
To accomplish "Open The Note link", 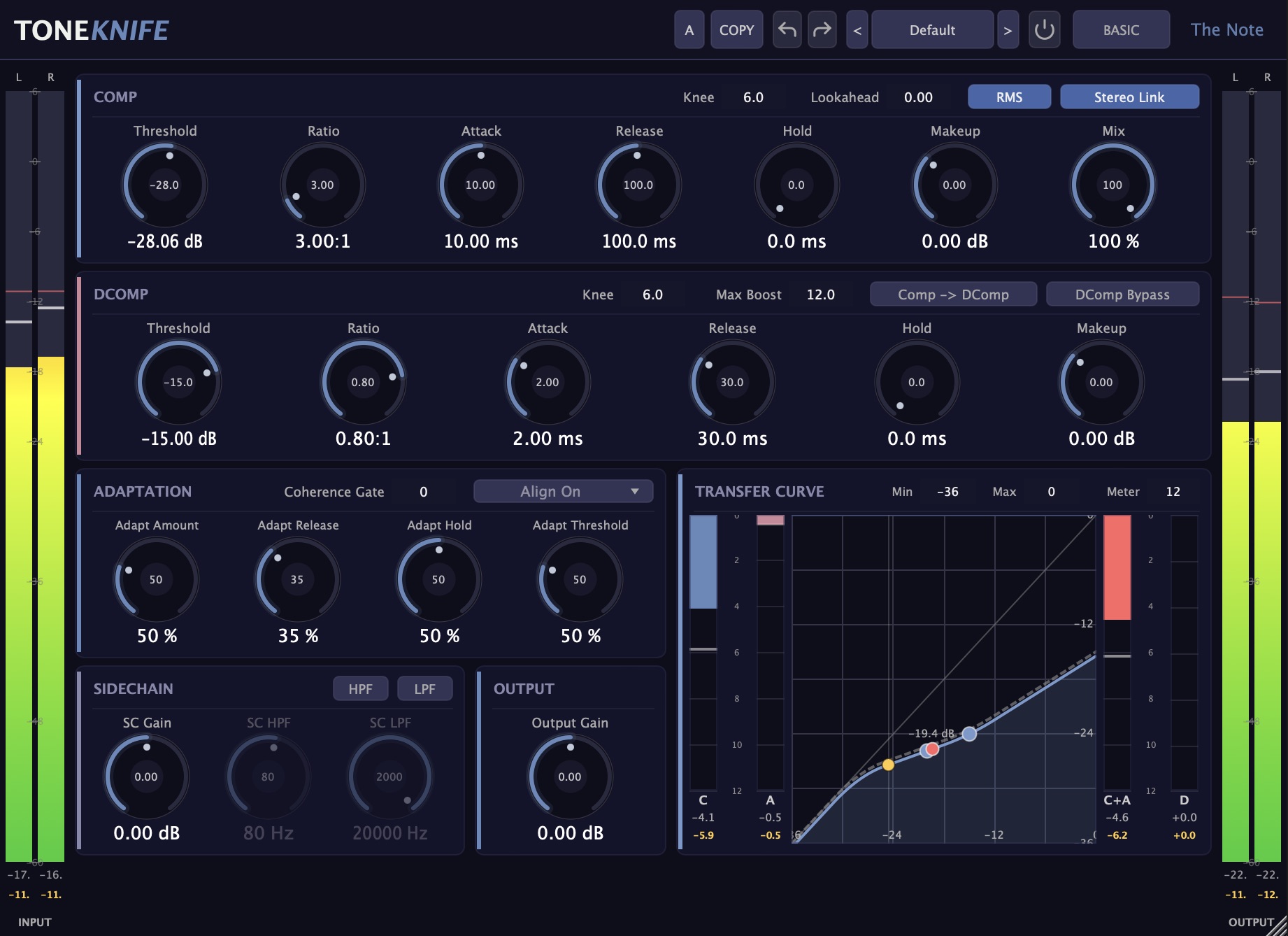I will [1226, 29].
